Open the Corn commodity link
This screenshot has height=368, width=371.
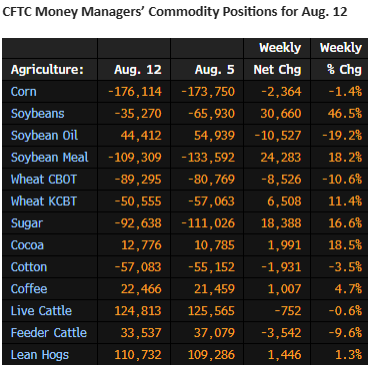[23, 91]
